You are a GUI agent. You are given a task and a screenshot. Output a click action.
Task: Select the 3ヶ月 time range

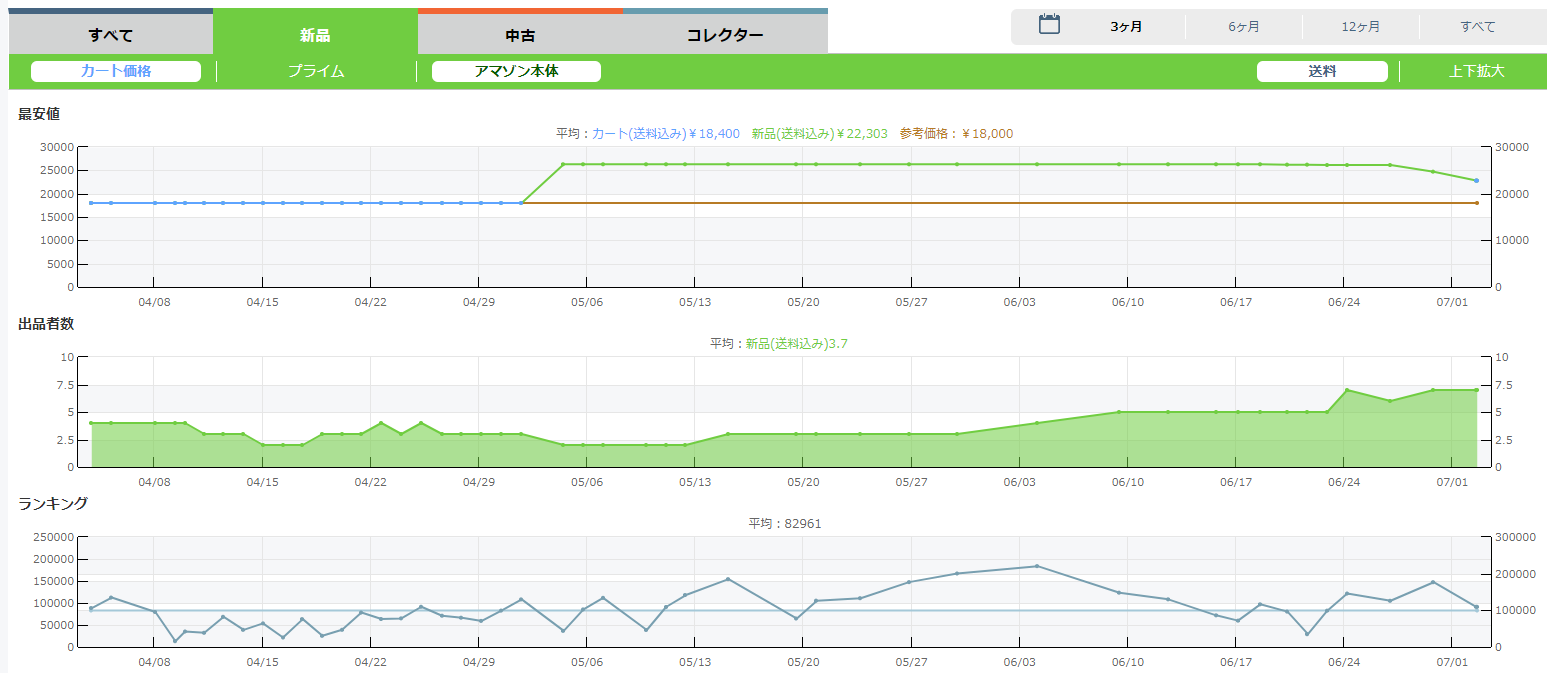point(1126,27)
